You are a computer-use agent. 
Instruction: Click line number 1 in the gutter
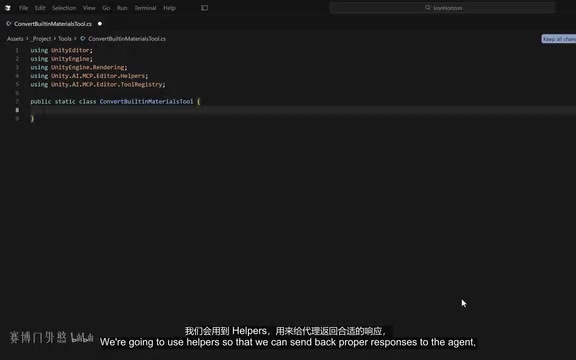point(17,50)
